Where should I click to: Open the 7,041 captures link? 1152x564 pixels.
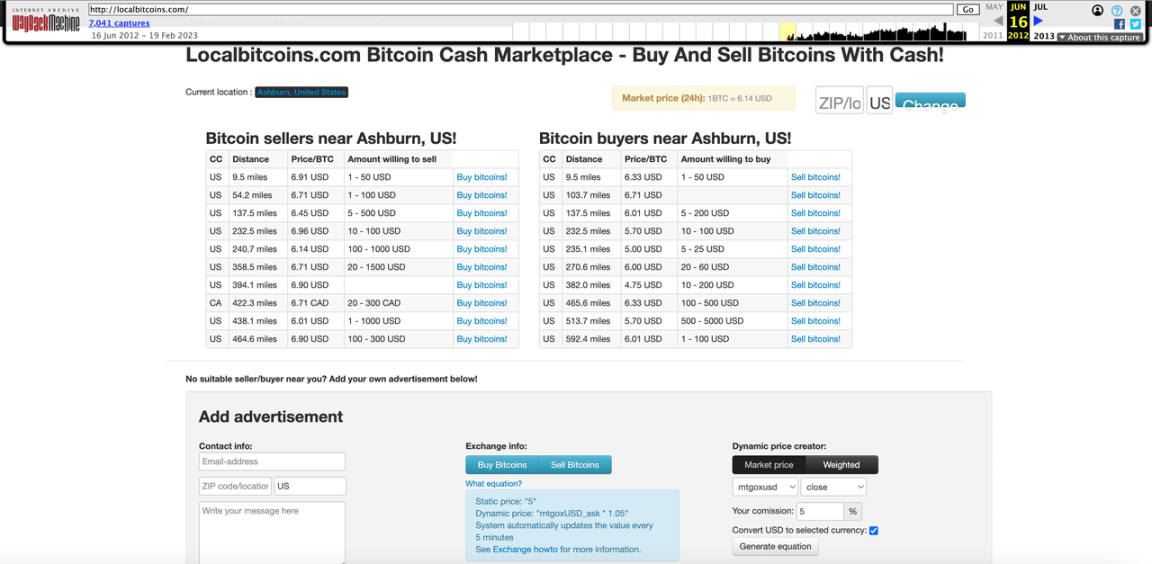(119, 23)
